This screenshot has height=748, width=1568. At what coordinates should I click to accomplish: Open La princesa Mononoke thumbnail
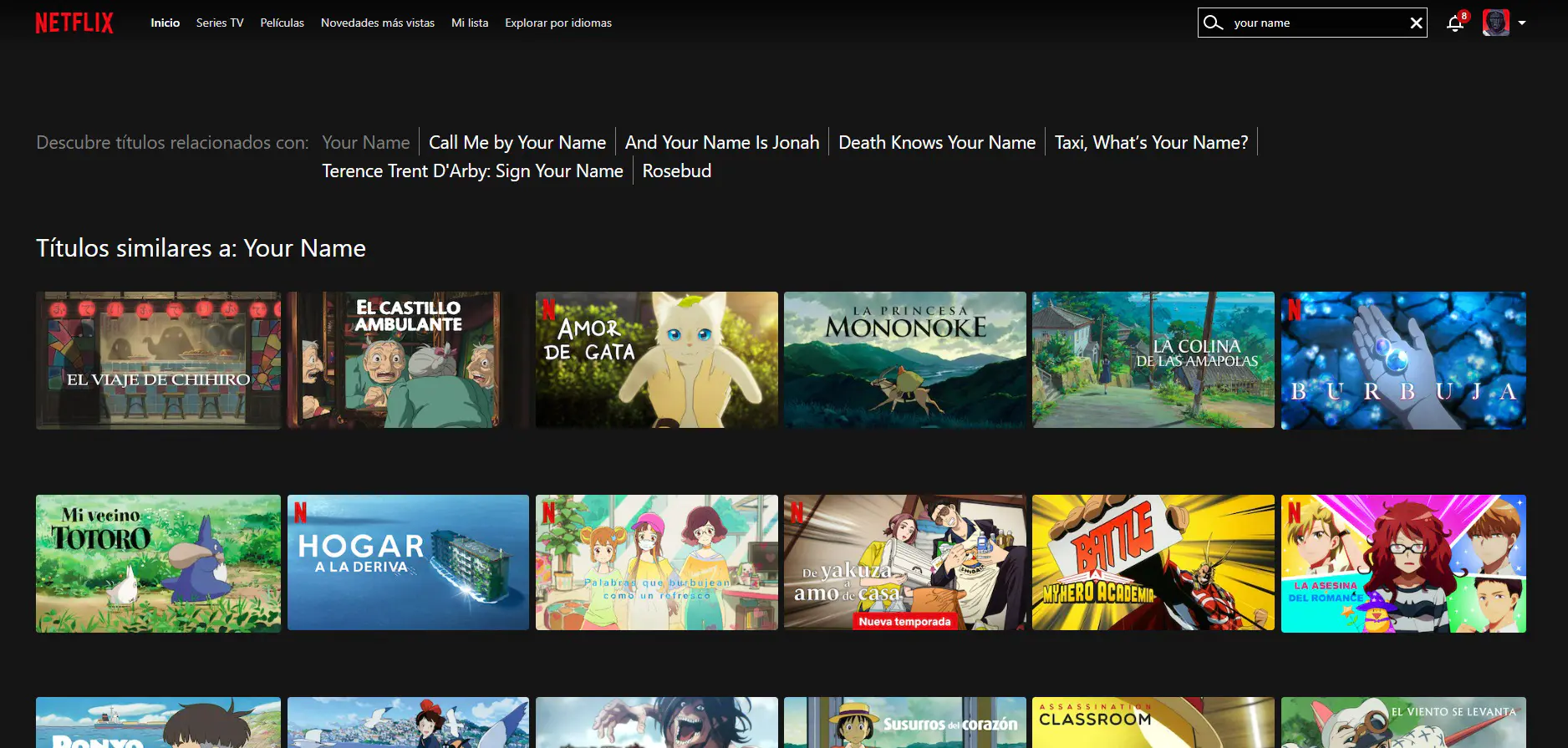tap(905, 360)
